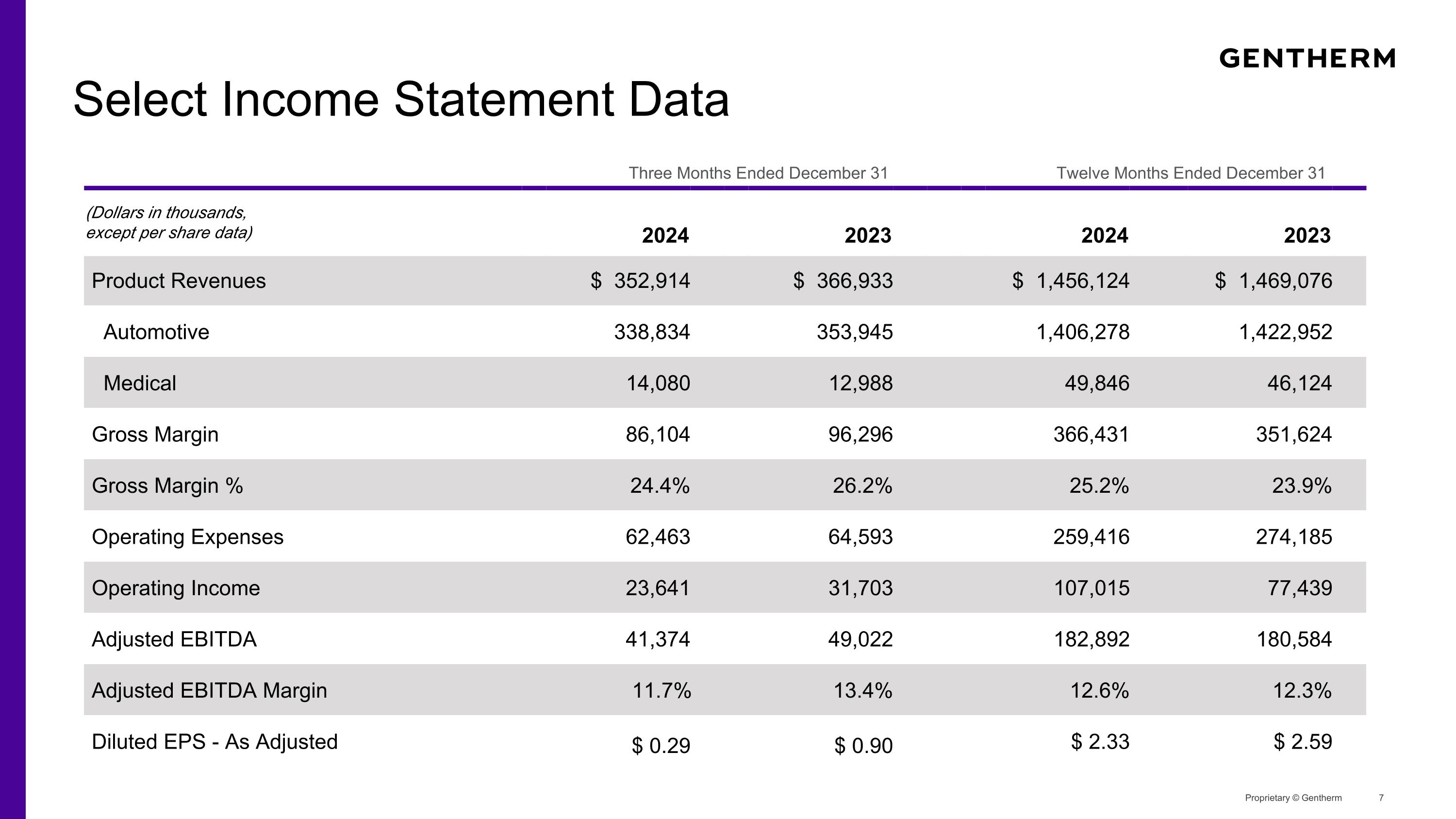Image resolution: width=1456 pixels, height=819 pixels.
Task: Click the Proprietary © Gentherm footer text
Action: (1293, 798)
